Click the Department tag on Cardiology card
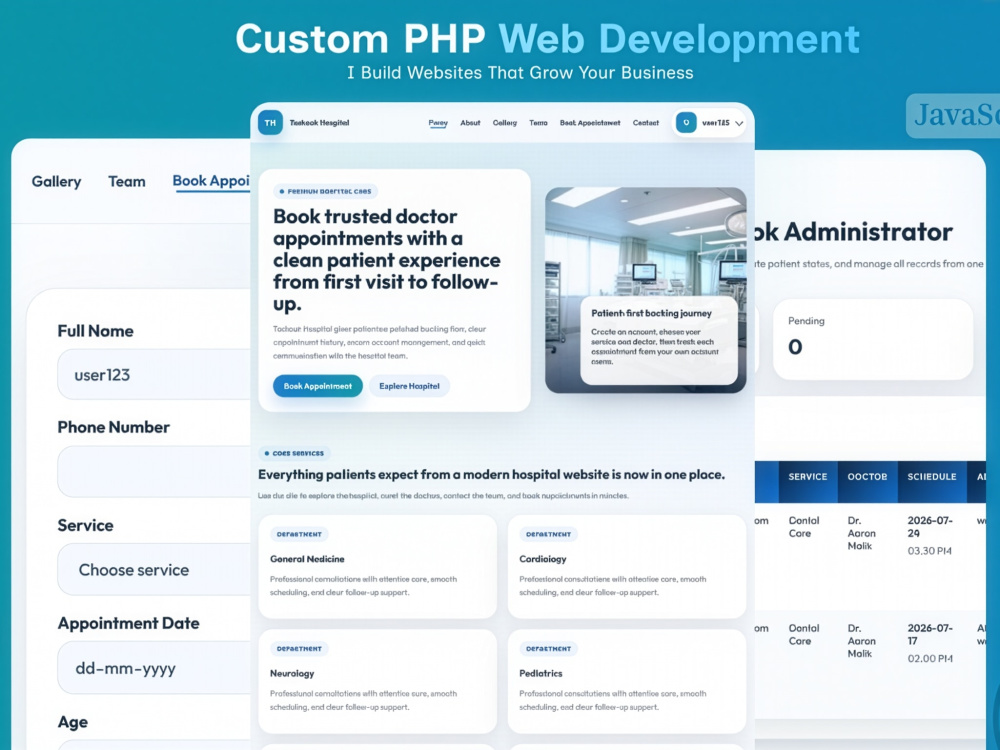Image resolution: width=1000 pixels, height=750 pixels. (x=548, y=534)
